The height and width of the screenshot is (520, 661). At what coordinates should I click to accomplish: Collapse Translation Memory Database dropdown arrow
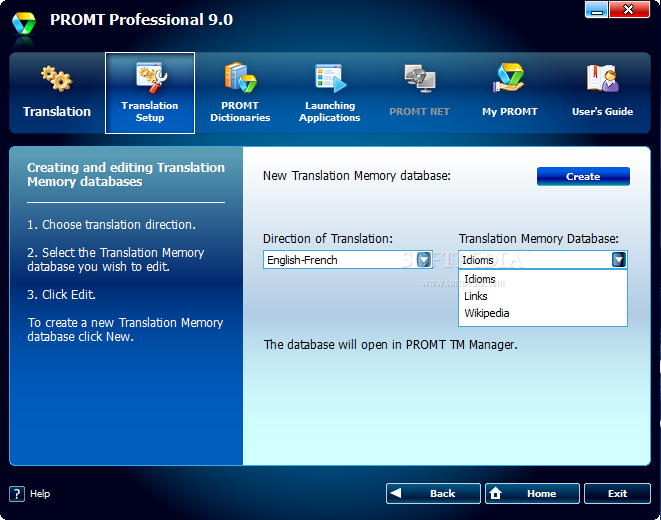(x=619, y=260)
